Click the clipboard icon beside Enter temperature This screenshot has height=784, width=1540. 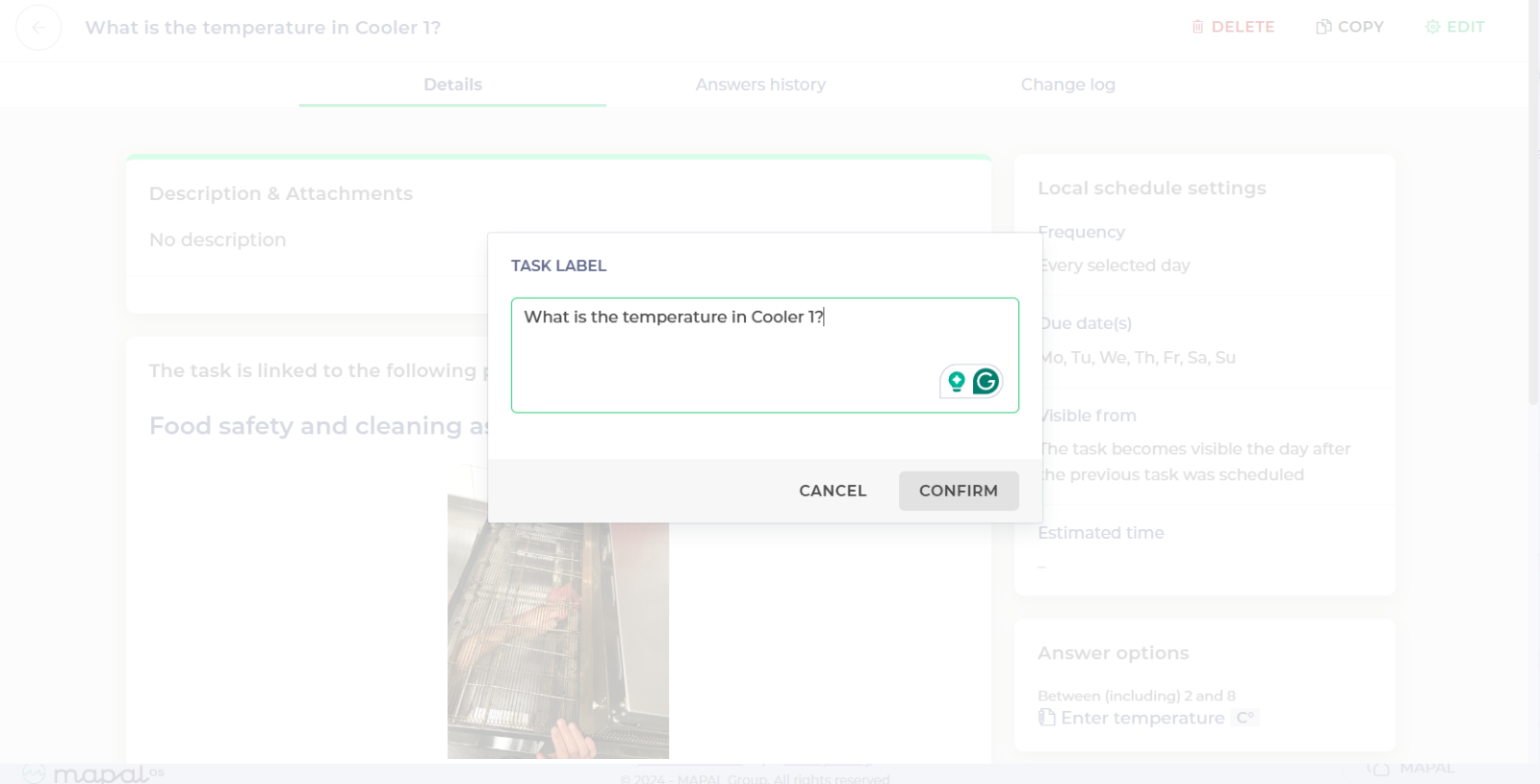click(x=1046, y=718)
